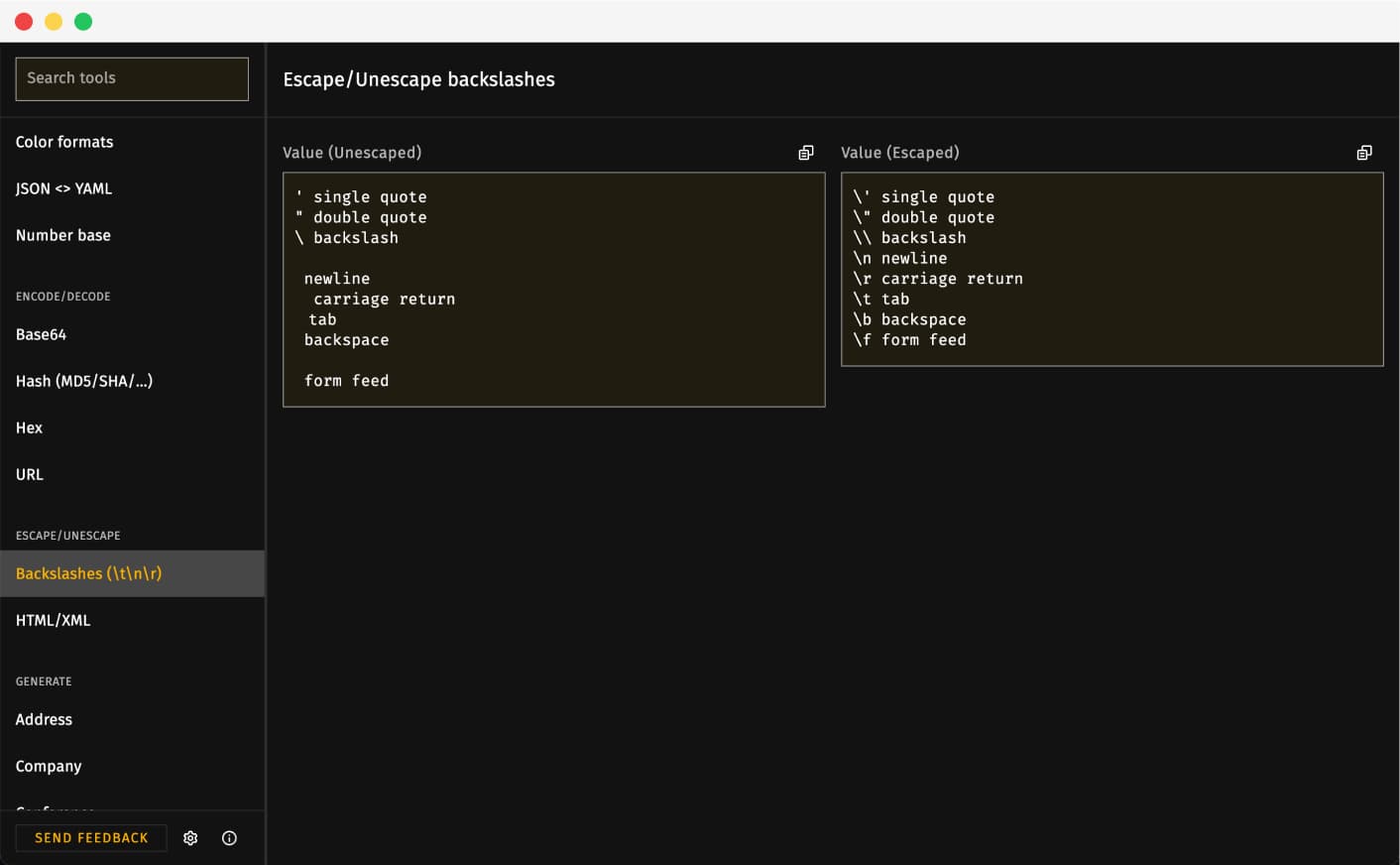
Task: Open the URL encode tool
Action: [x=132, y=474]
